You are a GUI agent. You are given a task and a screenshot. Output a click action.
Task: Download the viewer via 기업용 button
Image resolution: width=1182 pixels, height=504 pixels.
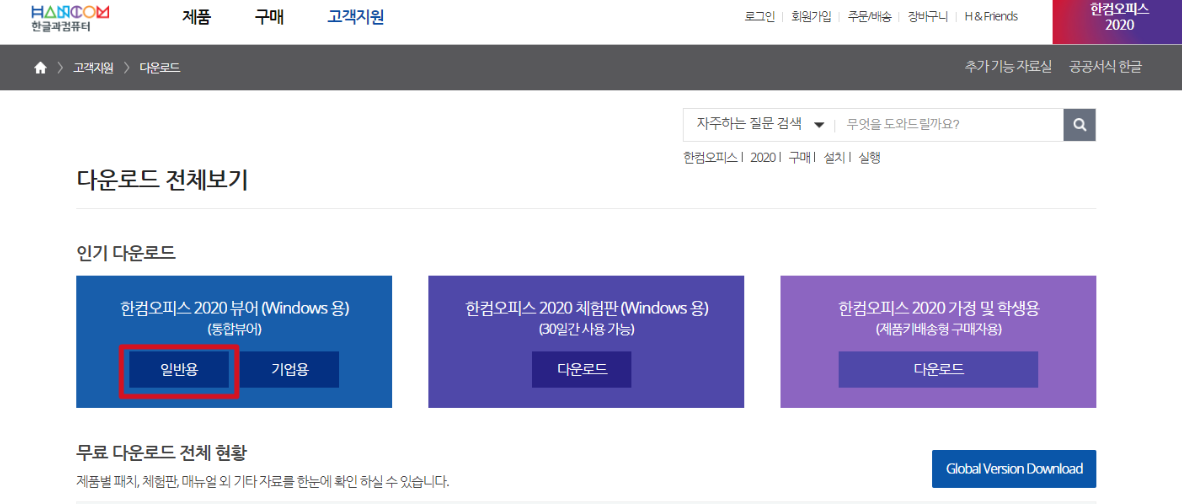point(289,370)
